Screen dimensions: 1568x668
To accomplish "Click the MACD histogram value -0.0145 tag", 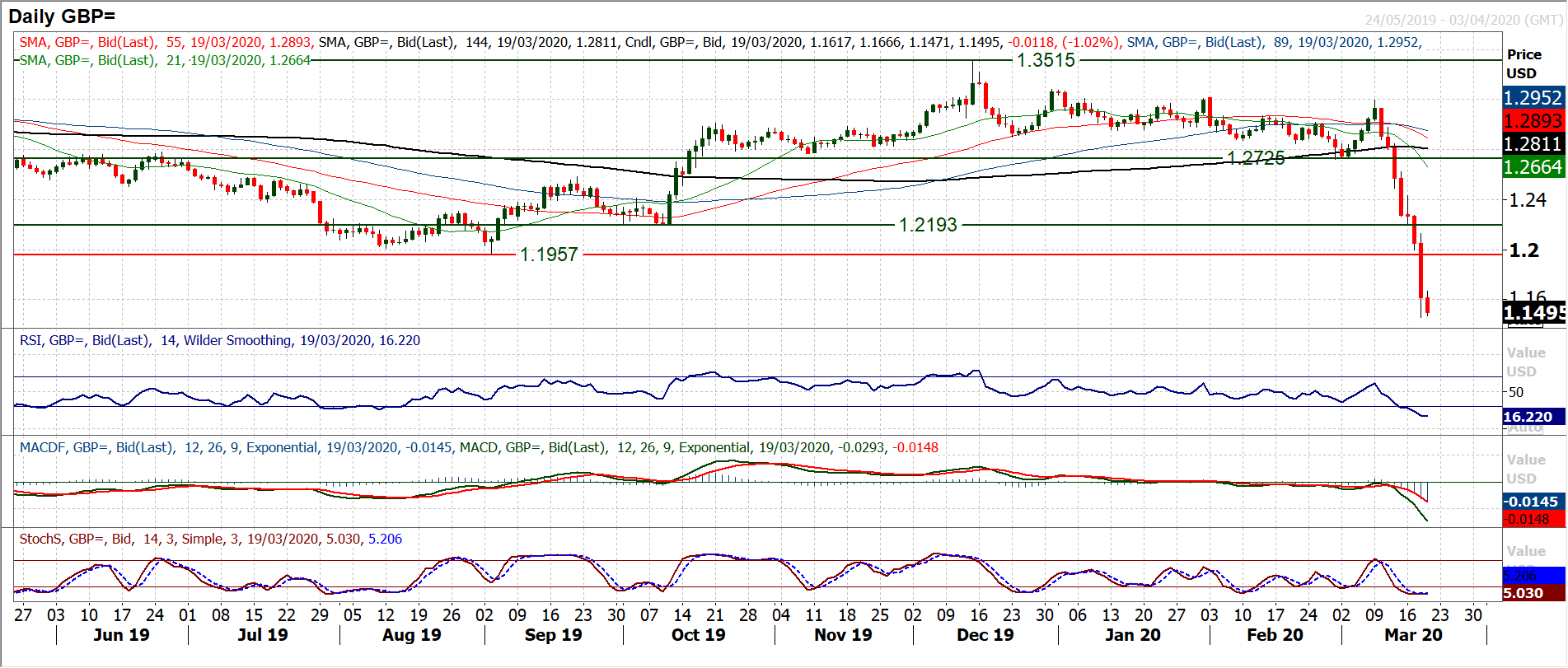I will (1533, 502).
